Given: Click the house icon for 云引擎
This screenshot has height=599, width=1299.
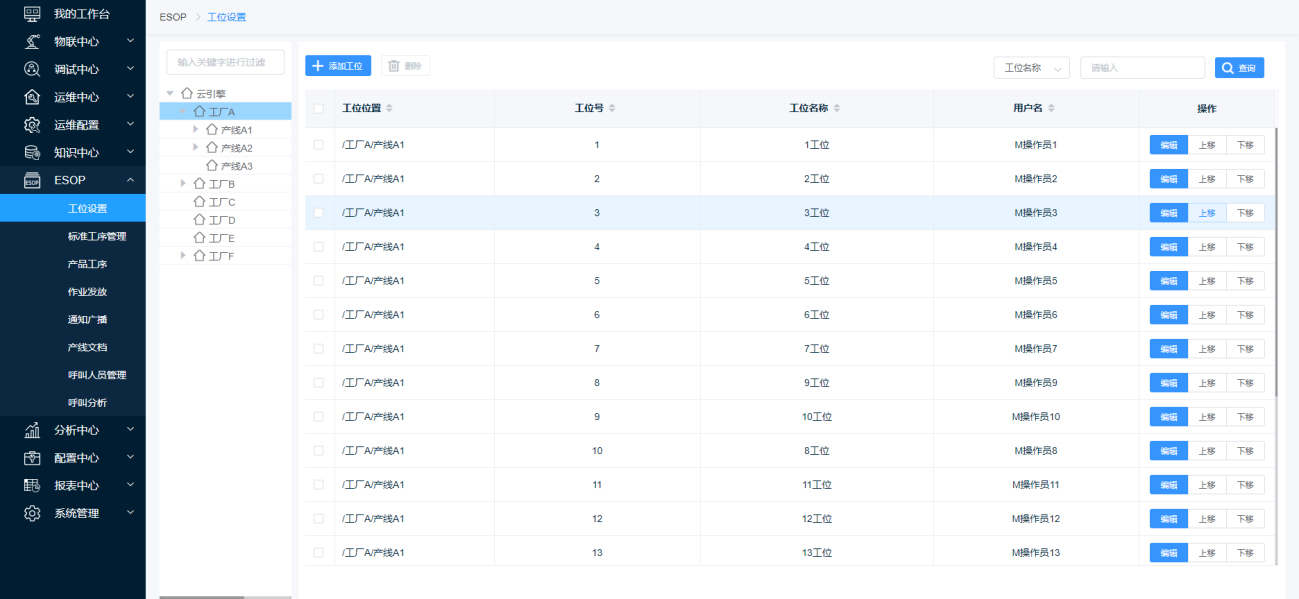Looking at the screenshot, I should (187, 93).
